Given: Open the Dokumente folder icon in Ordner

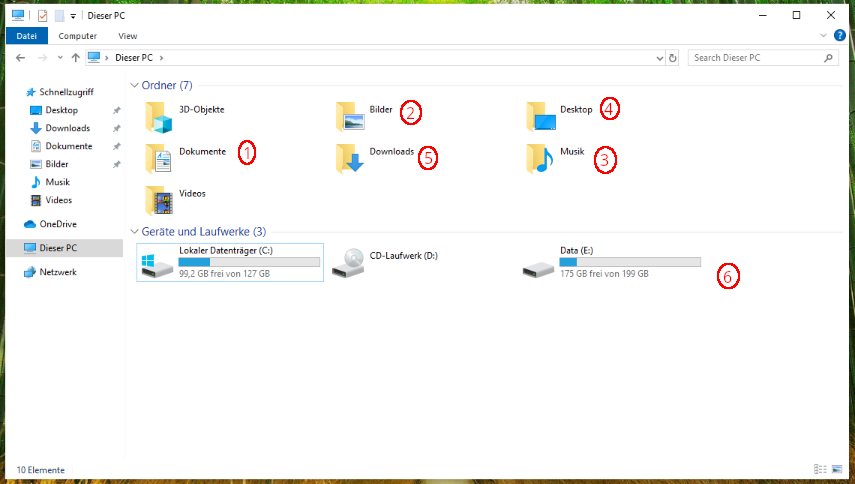Looking at the screenshot, I should pyautogui.click(x=159, y=159).
